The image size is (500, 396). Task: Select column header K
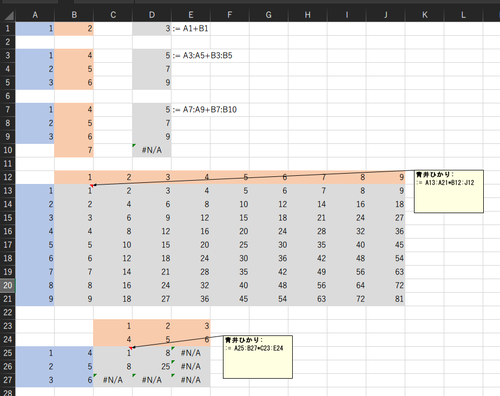[425, 15]
